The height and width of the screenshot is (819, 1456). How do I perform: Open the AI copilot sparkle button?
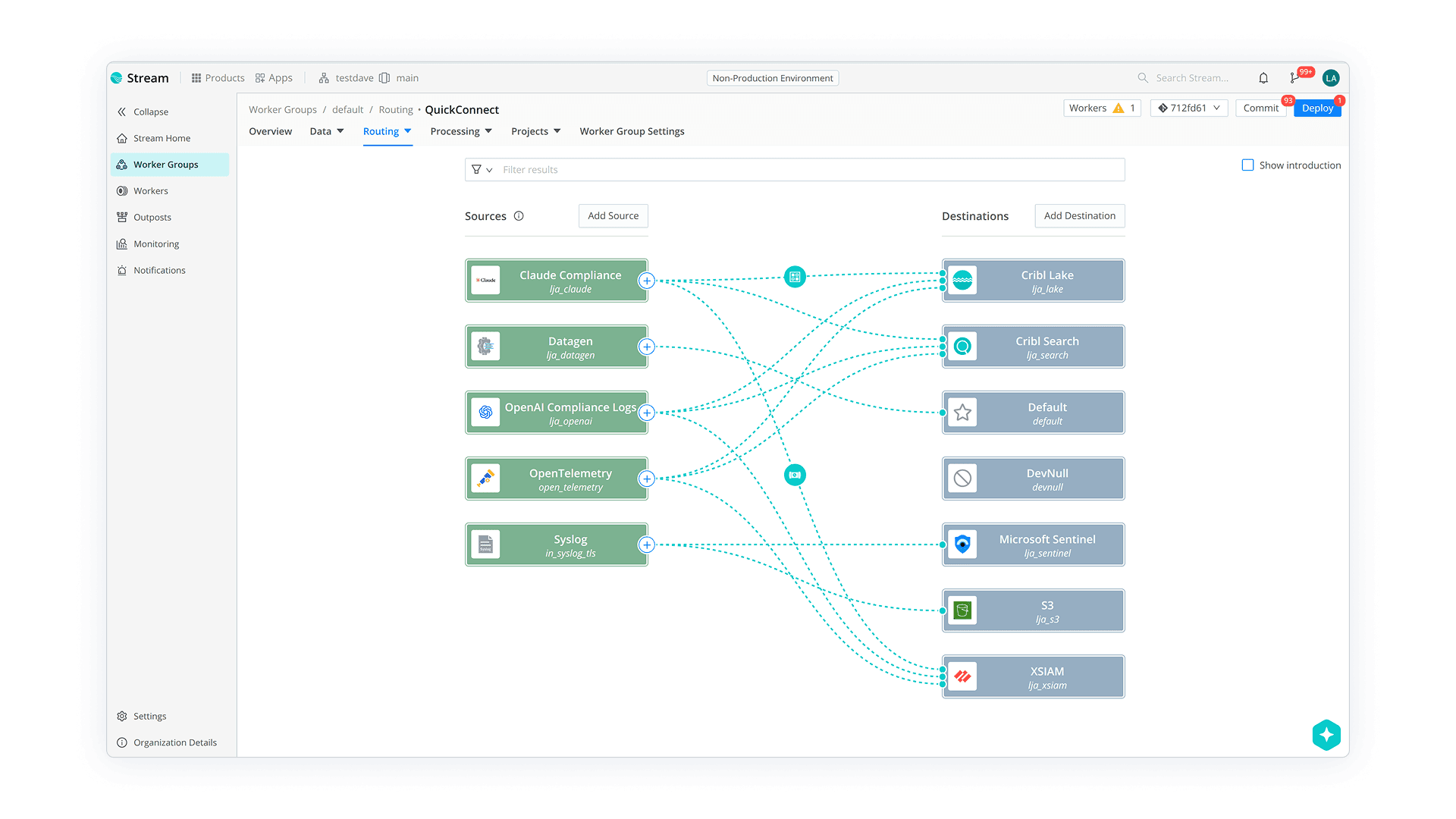[x=1326, y=735]
